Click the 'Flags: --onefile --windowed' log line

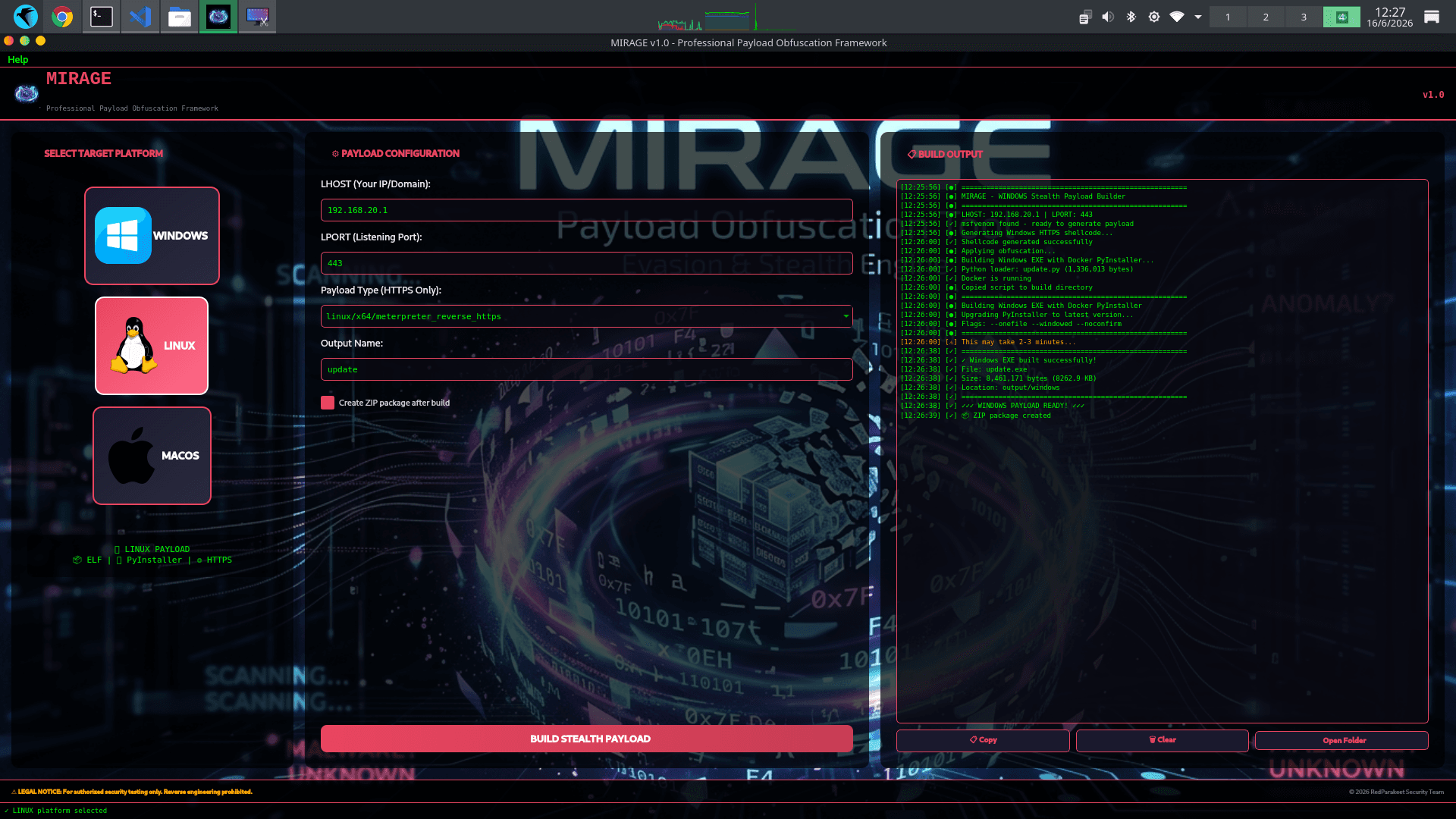1011,324
